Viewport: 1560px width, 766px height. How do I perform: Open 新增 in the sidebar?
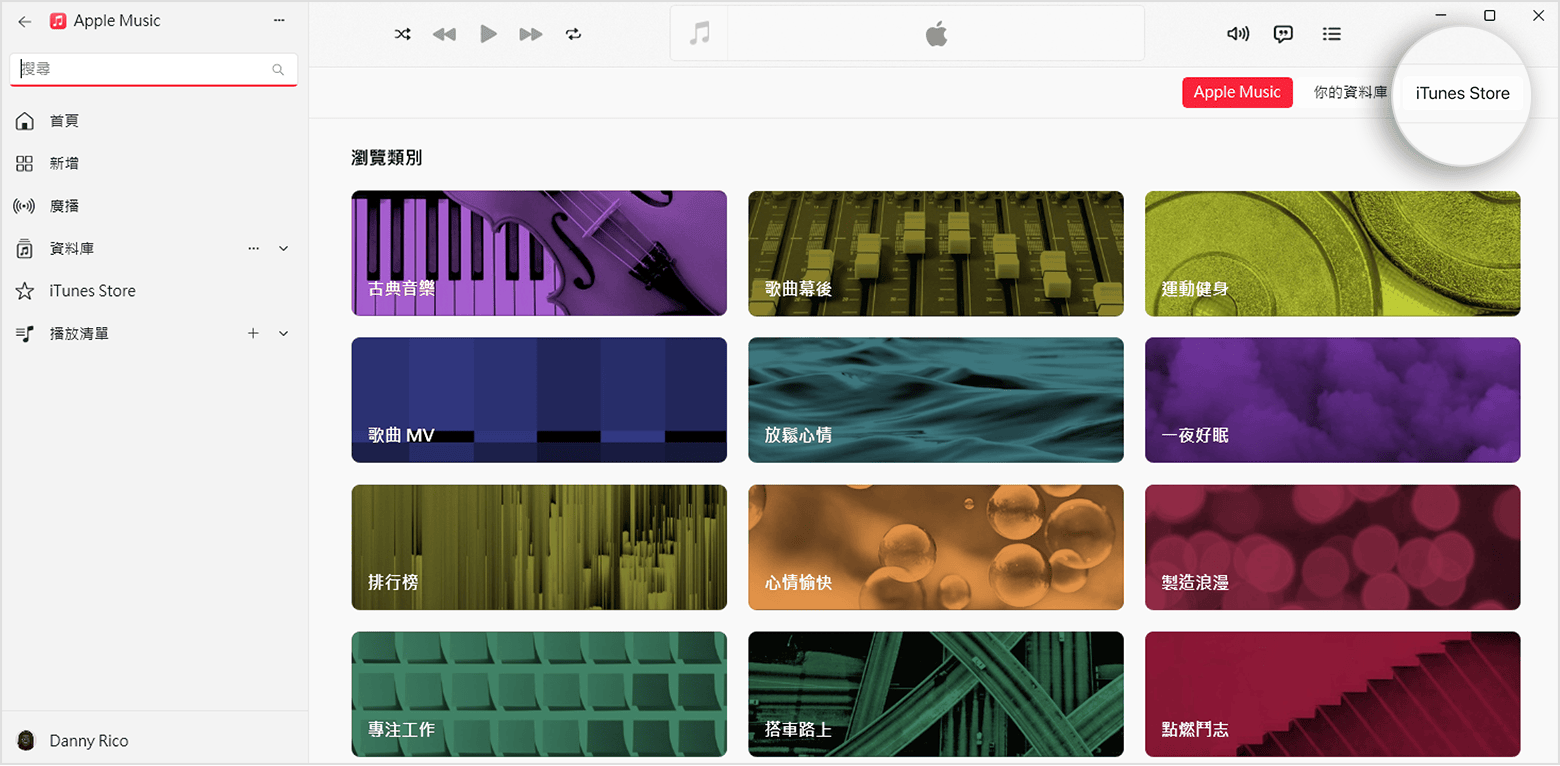pyautogui.click(x=154, y=163)
